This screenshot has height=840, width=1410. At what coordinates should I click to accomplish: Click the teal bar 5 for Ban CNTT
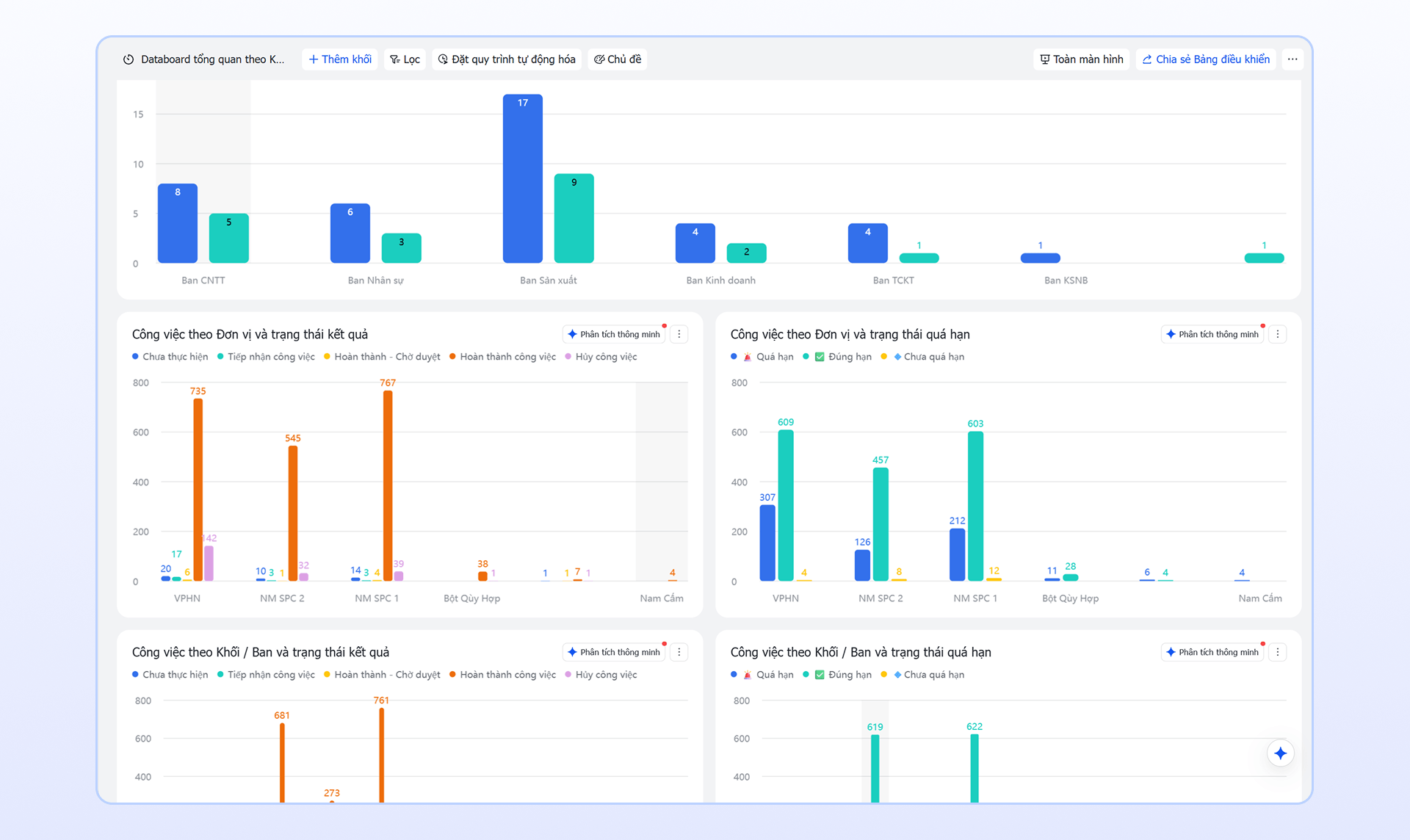[x=229, y=238]
